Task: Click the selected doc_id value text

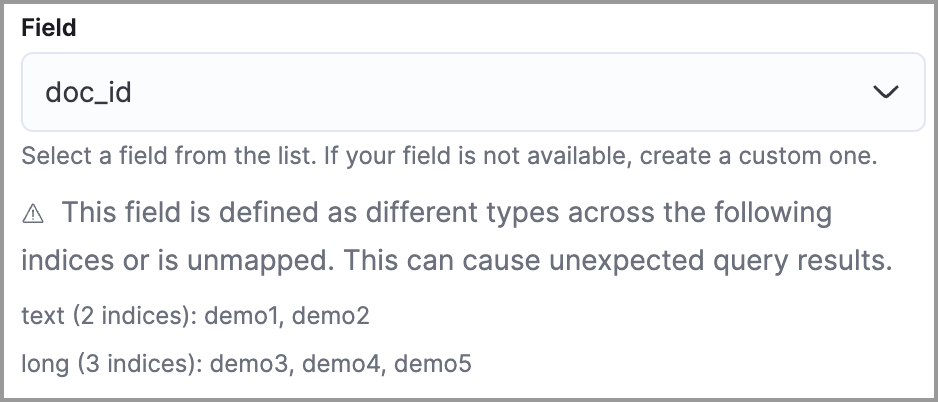Action: tap(89, 93)
